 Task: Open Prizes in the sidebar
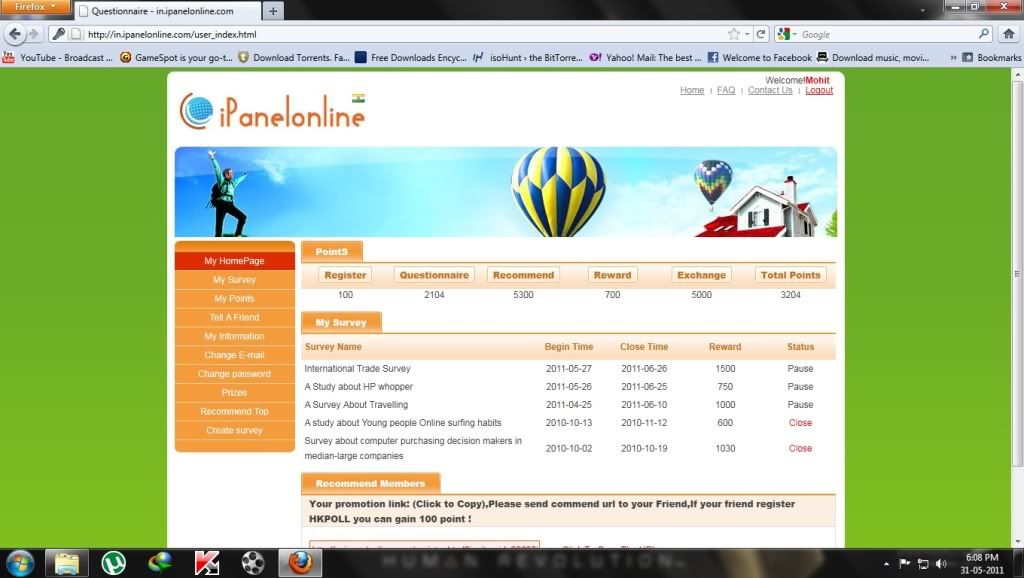coord(234,393)
